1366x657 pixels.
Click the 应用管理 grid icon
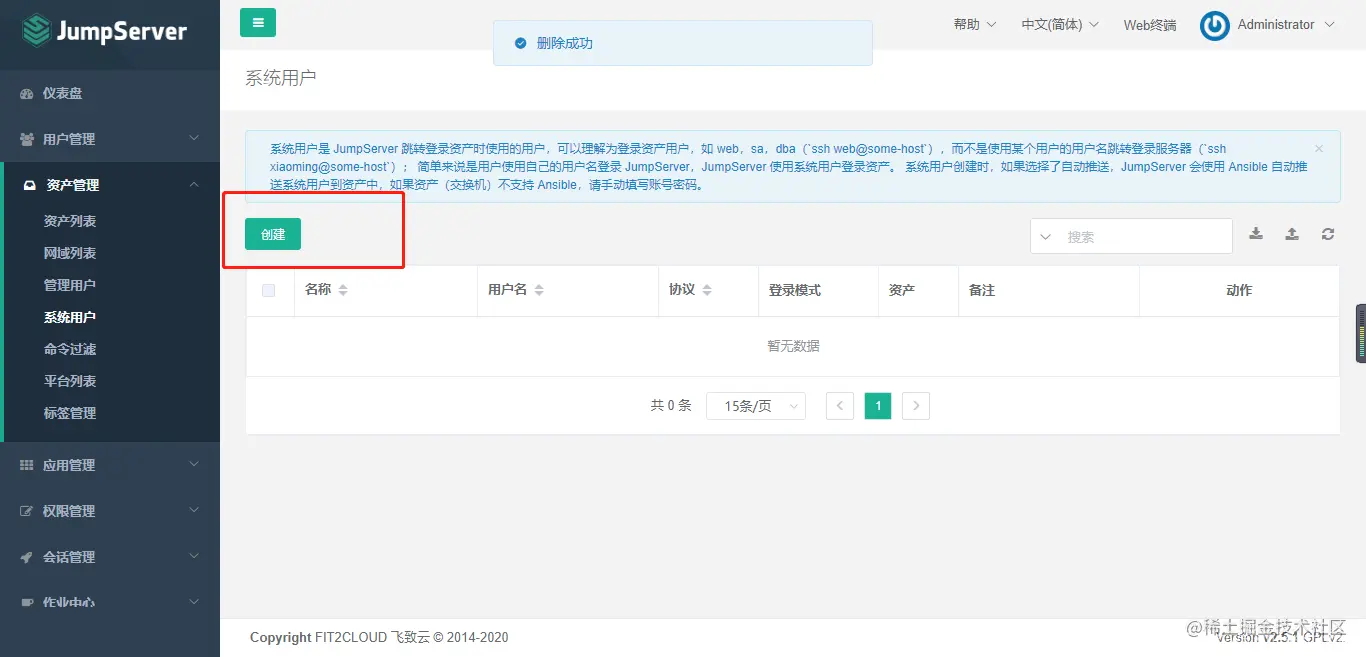(x=27, y=465)
